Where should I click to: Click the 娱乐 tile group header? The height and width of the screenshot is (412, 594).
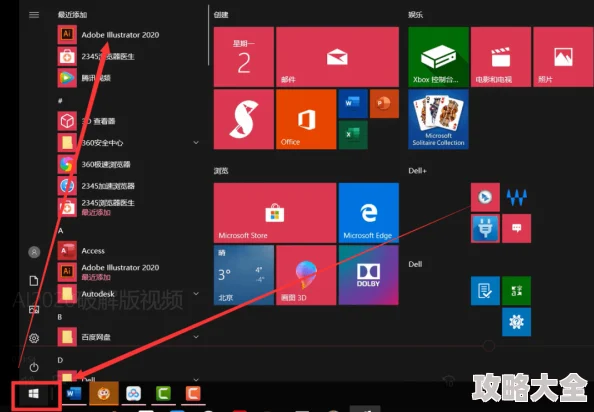tap(416, 15)
